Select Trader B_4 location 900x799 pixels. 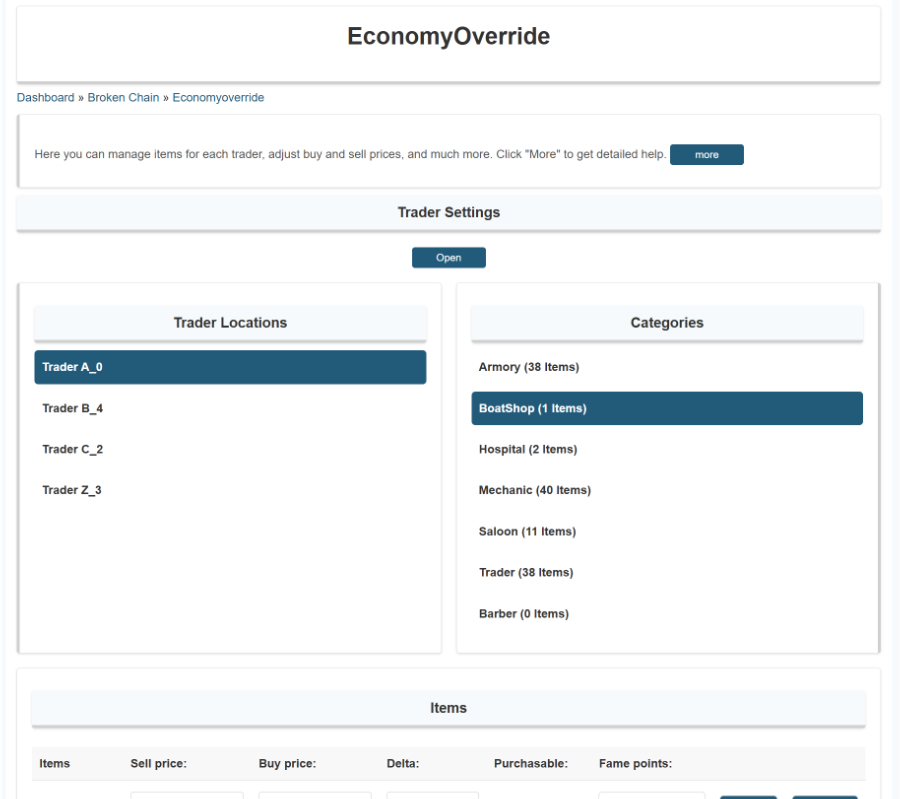point(230,408)
